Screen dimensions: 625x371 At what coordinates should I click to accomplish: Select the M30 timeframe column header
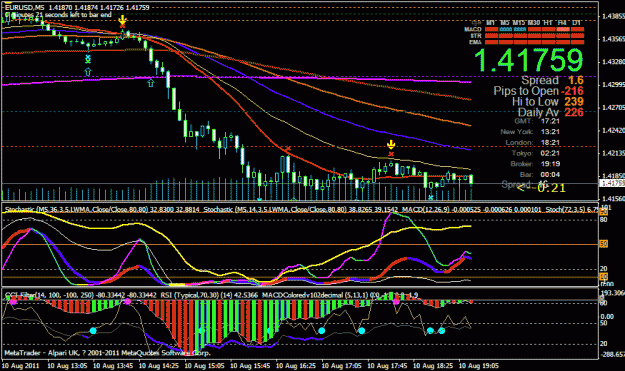coord(534,23)
